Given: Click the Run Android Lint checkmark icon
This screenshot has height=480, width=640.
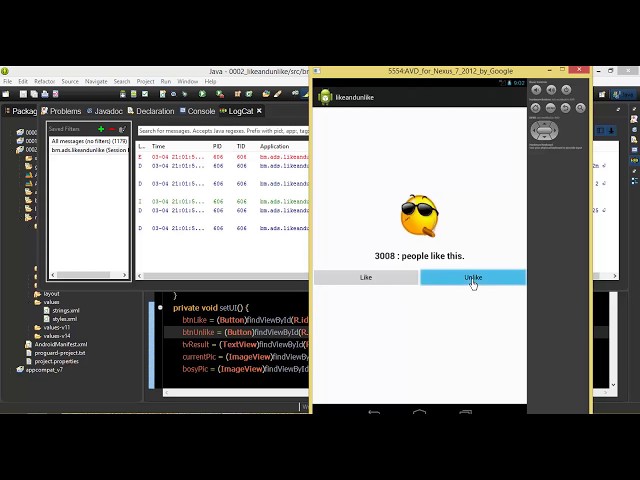Looking at the screenshot, I should (x=145, y=94).
